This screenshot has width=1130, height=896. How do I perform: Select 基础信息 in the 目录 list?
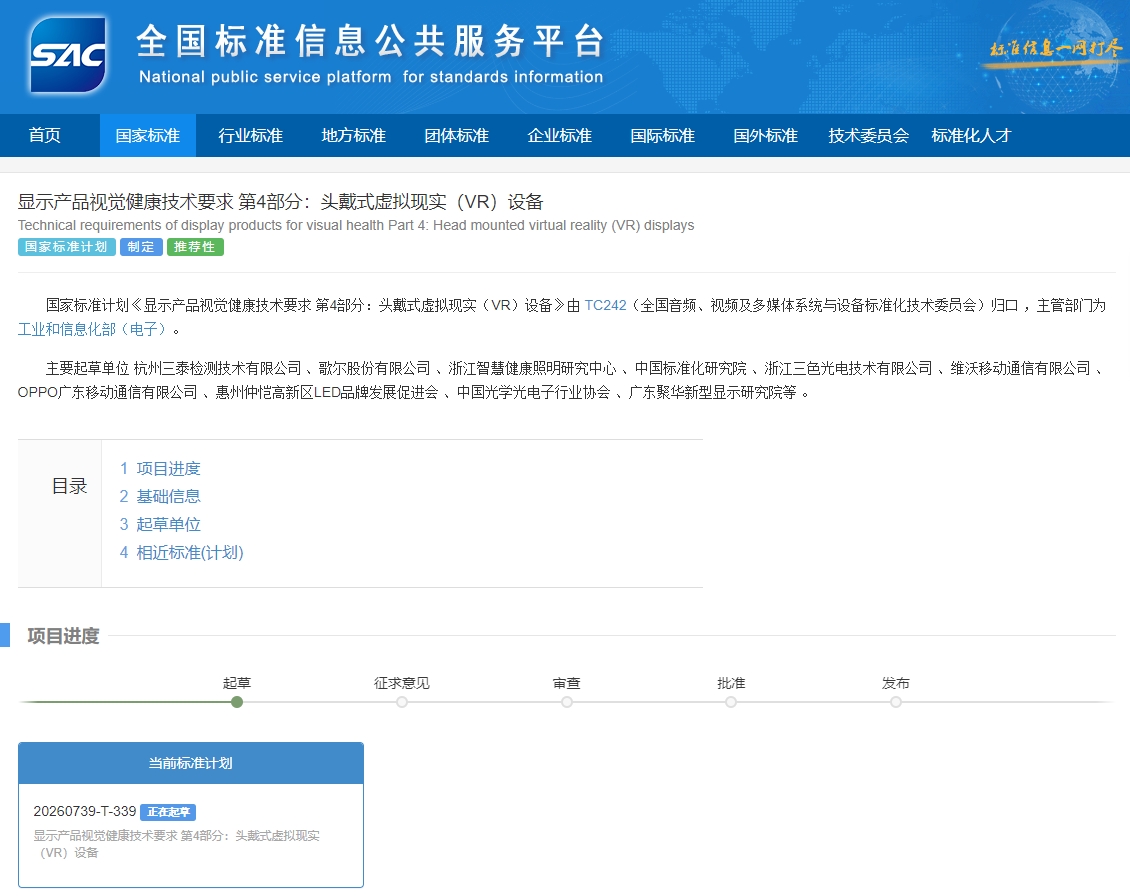click(168, 496)
